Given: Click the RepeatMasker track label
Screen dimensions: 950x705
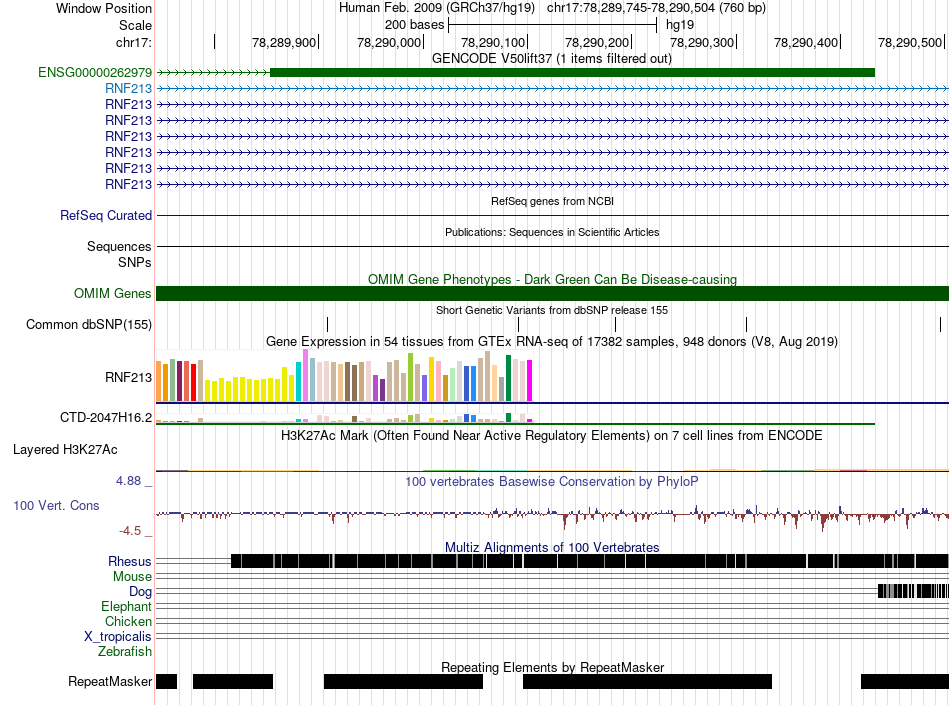Looking at the screenshot, I should pyautogui.click(x=110, y=682).
